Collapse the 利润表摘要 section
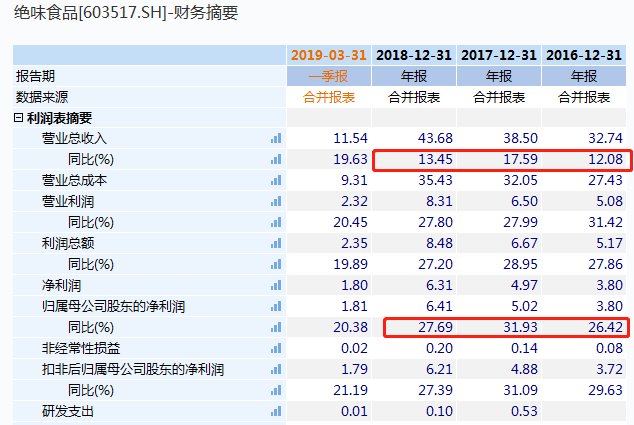634x425 pixels. [18, 118]
